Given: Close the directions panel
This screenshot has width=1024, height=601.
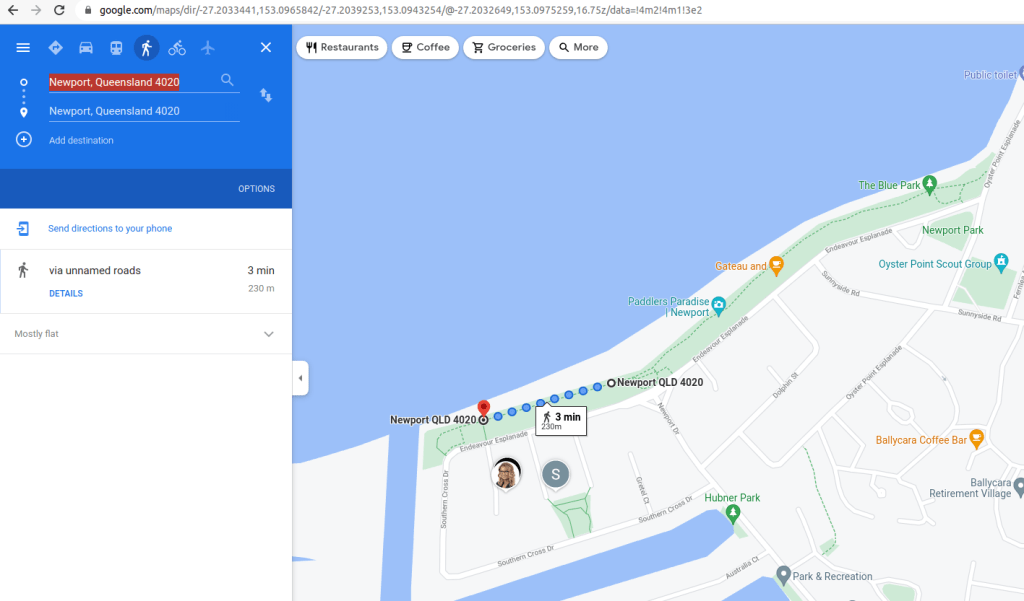Looking at the screenshot, I should [266, 48].
